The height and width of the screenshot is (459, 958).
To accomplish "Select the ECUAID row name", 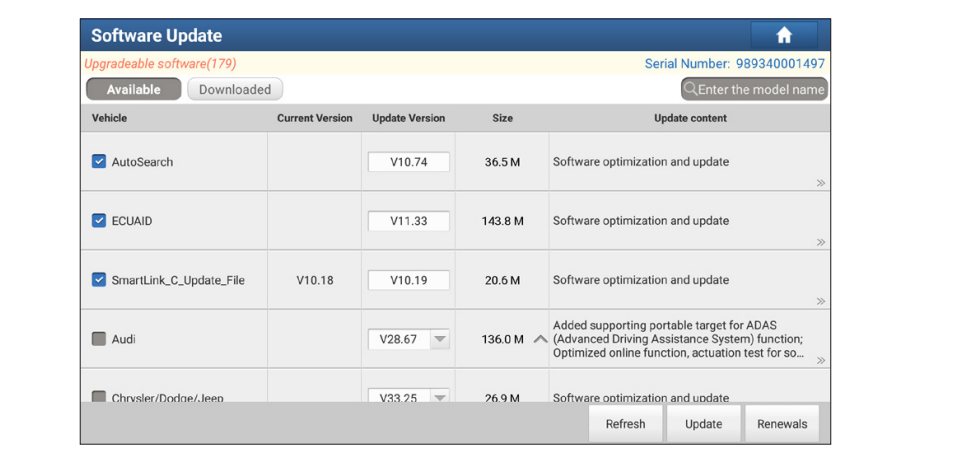I will pos(132,221).
